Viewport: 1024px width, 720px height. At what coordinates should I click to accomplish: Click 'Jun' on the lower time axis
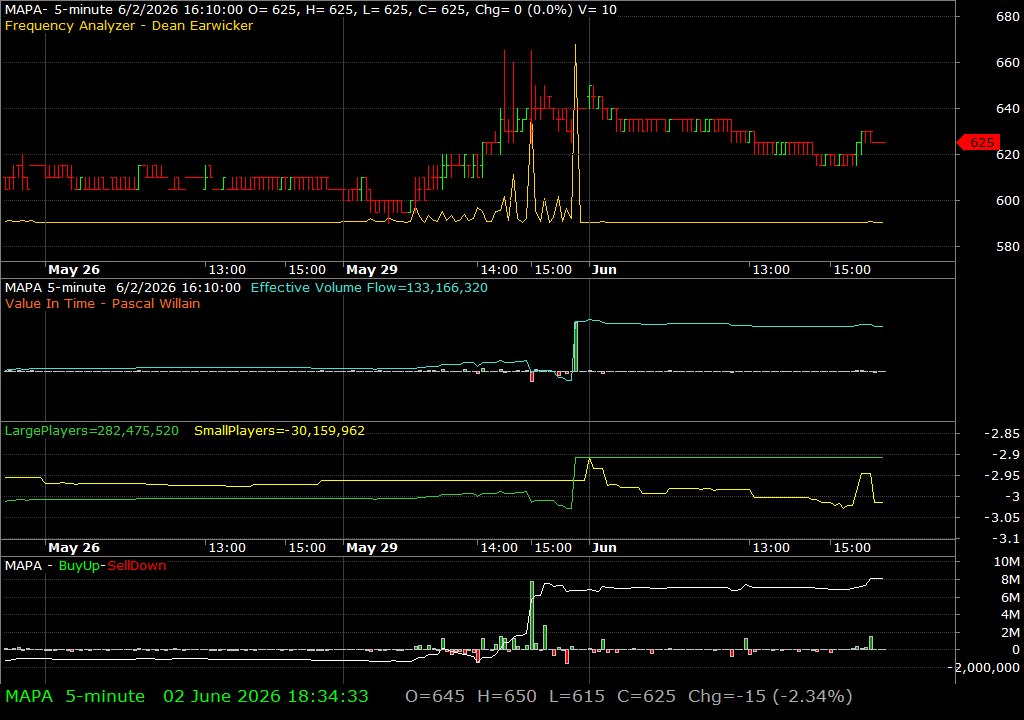(604, 548)
